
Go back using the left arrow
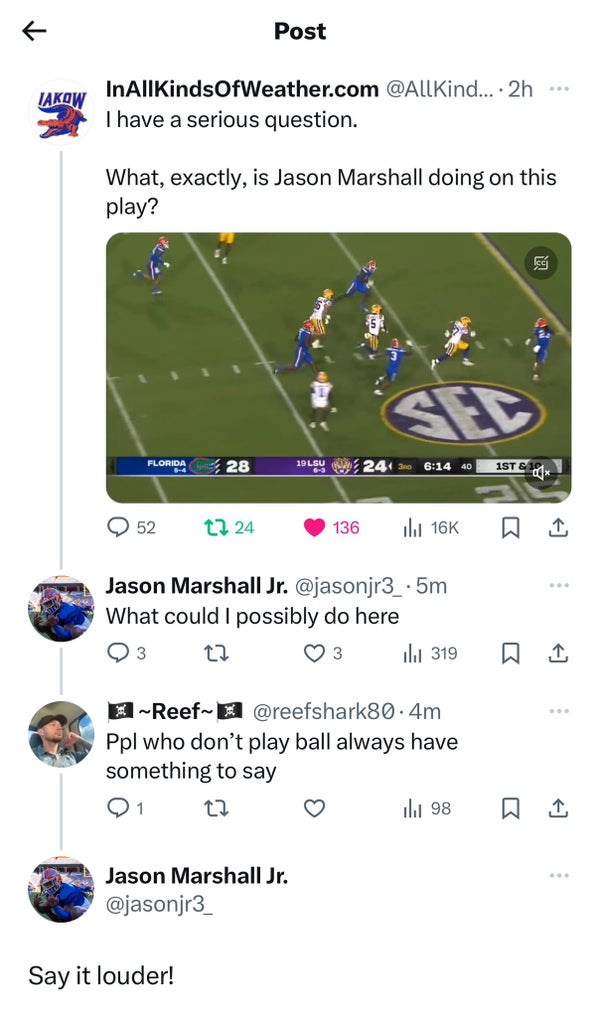pyautogui.click(x=35, y=31)
